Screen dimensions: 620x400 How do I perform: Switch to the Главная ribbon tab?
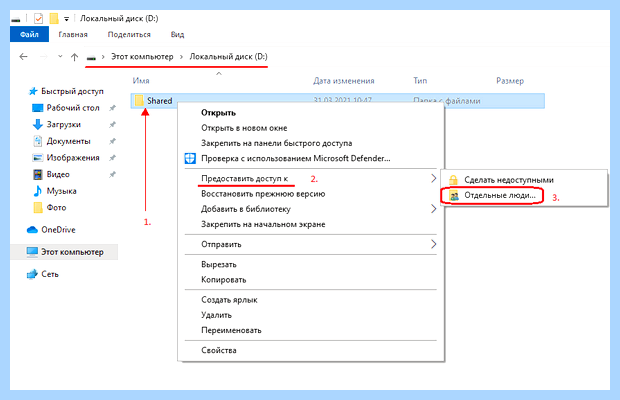(73, 34)
